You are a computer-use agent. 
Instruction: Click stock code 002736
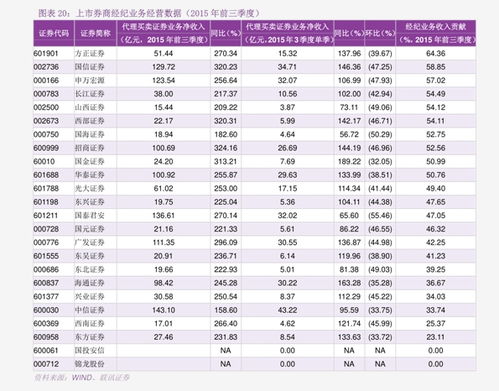point(46,67)
